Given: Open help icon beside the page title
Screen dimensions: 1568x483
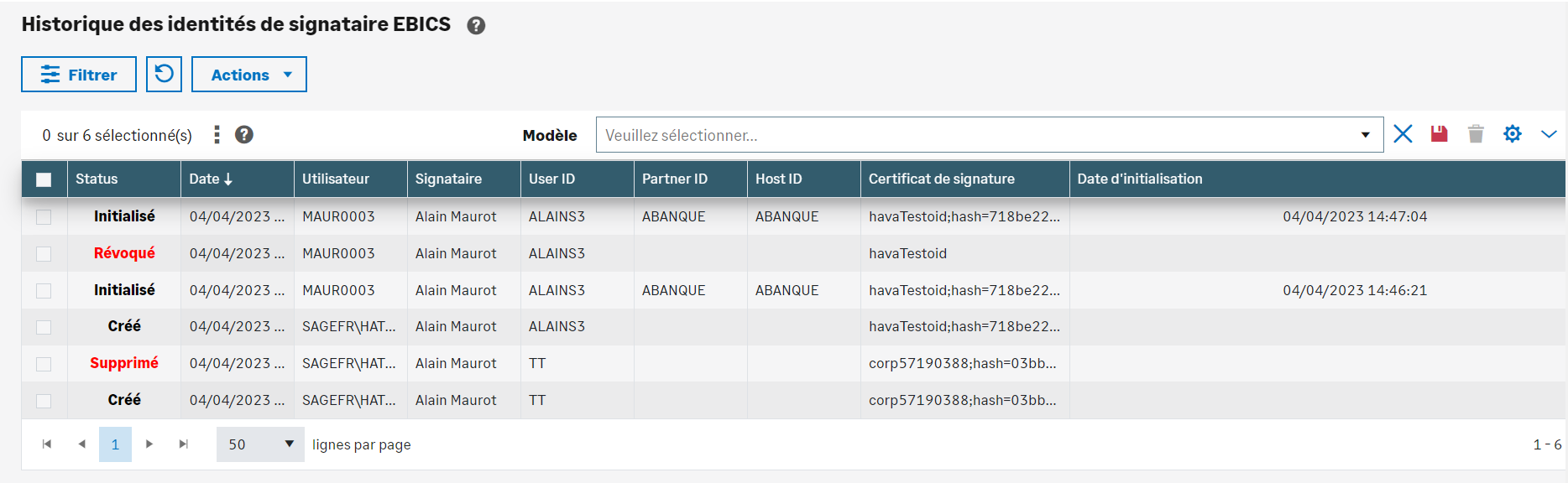Looking at the screenshot, I should 476,25.
